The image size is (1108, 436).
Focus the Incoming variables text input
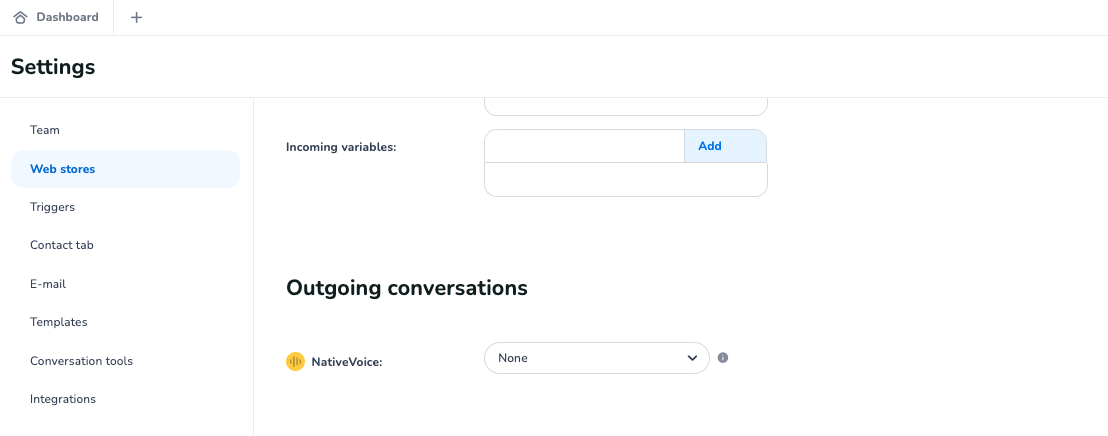click(x=584, y=146)
